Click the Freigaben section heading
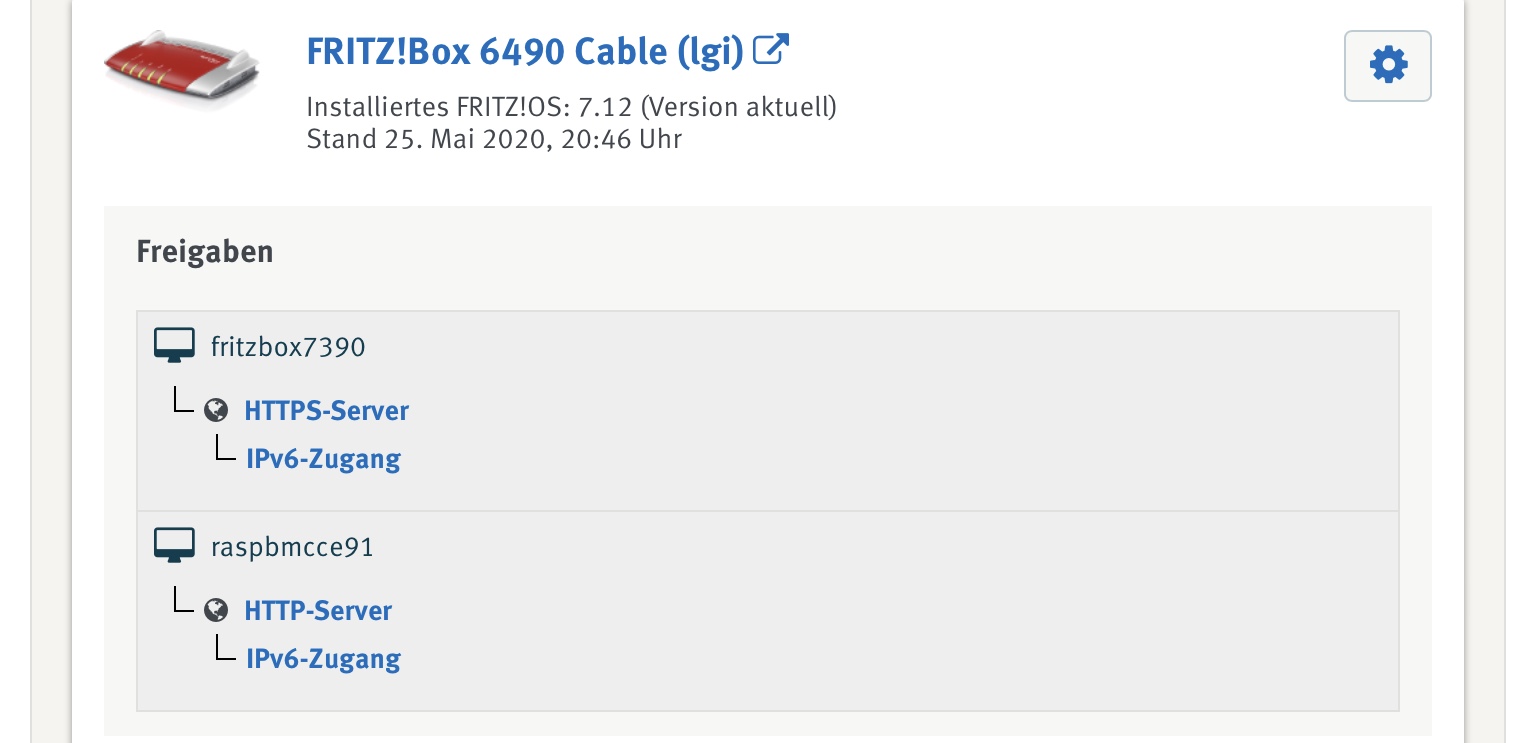Viewport: 1536px width, 743px height. click(205, 251)
